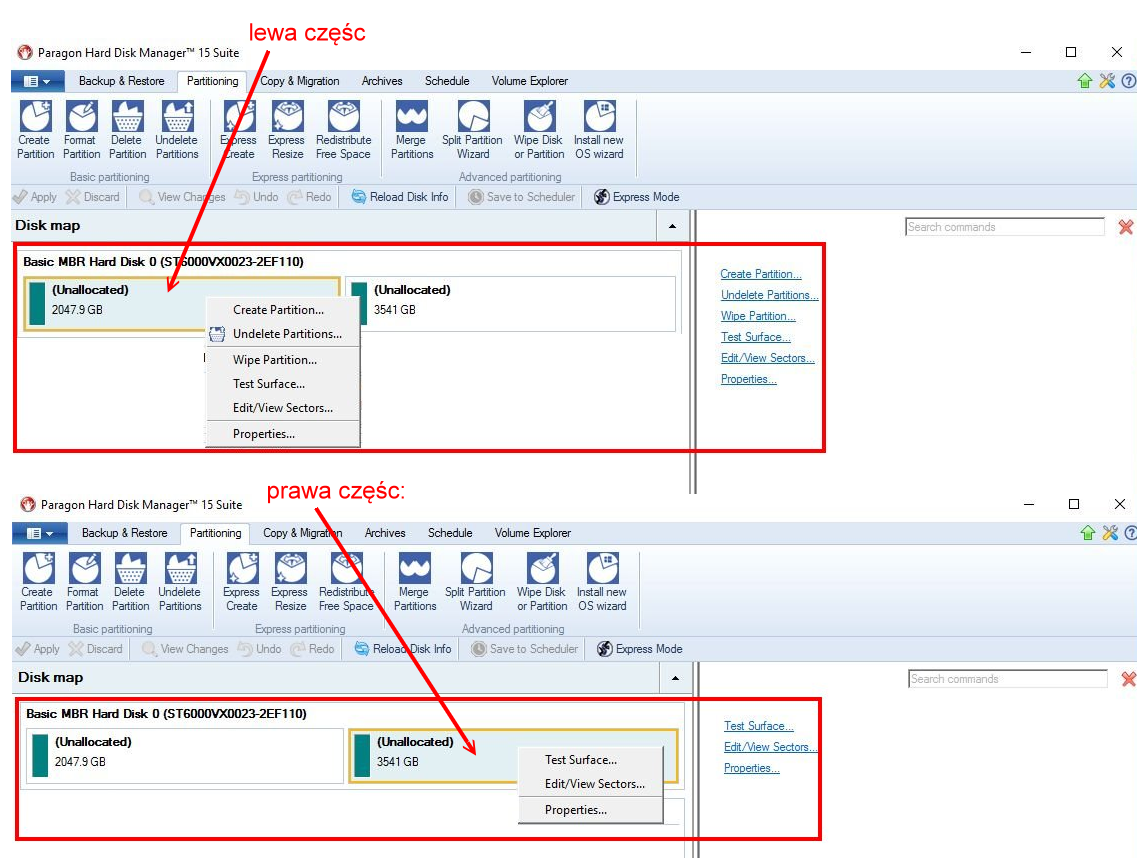The image size is (1137, 858).
Task: Select 3541 GB unallocated block in upper window
Action: click(510, 303)
